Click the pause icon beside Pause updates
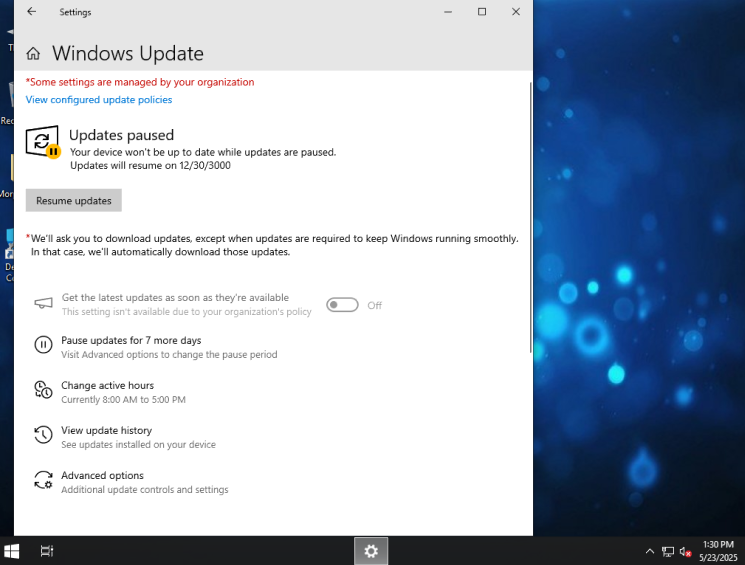Screen dimensions: 745x565 (43, 345)
